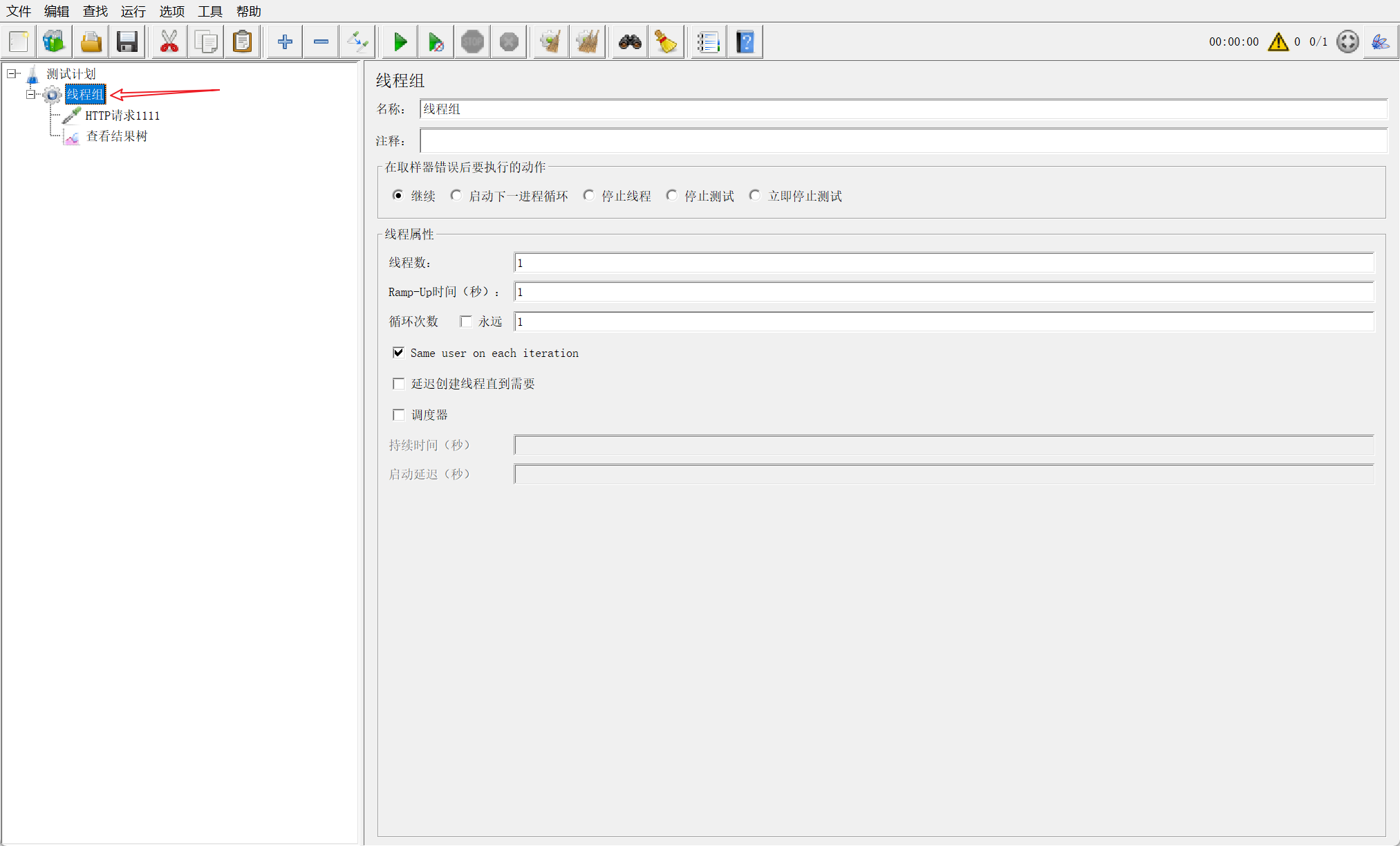Click the 0/1 thread count text
The width and height of the screenshot is (1400, 846).
pyautogui.click(x=1318, y=42)
